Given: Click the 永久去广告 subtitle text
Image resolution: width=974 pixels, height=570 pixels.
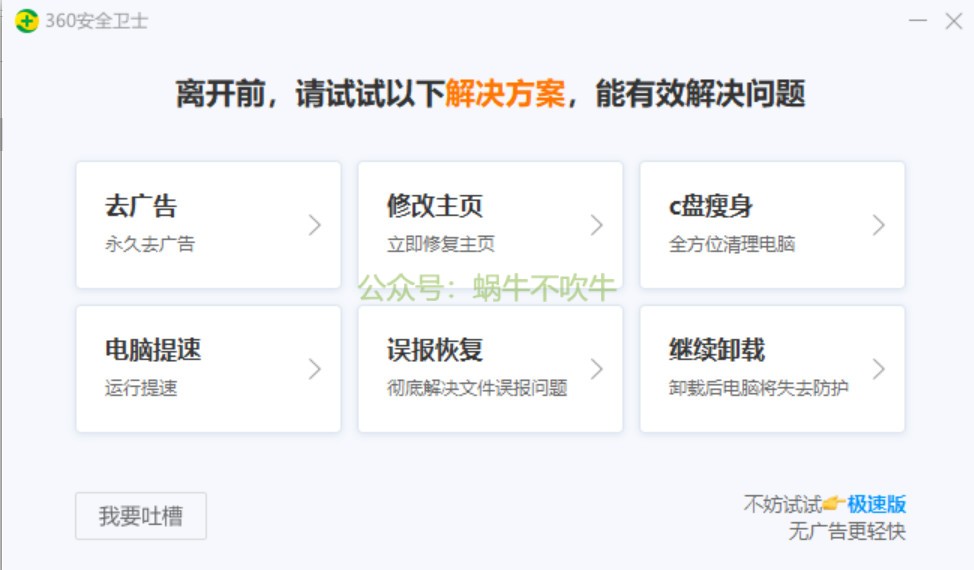Looking at the screenshot, I should click(x=150, y=244).
